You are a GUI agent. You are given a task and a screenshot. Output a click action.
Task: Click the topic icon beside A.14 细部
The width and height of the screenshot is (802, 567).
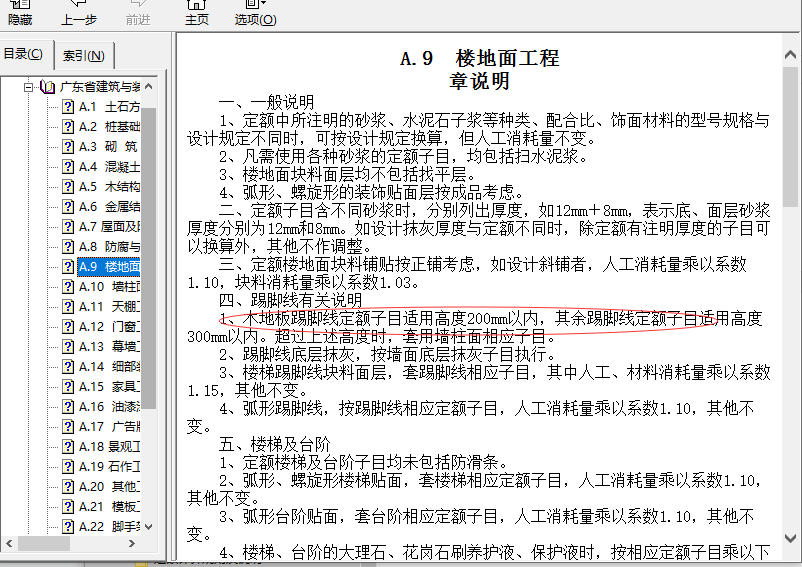(x=68, y=367)
